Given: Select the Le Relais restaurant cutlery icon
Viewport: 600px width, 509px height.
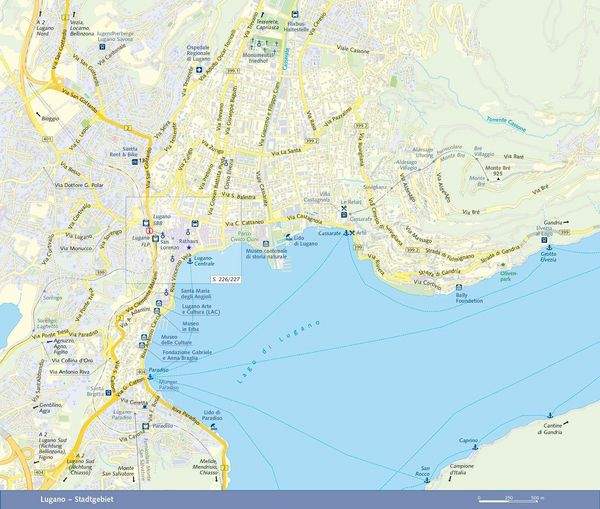Looking at the screenshot, I should 344,209.
